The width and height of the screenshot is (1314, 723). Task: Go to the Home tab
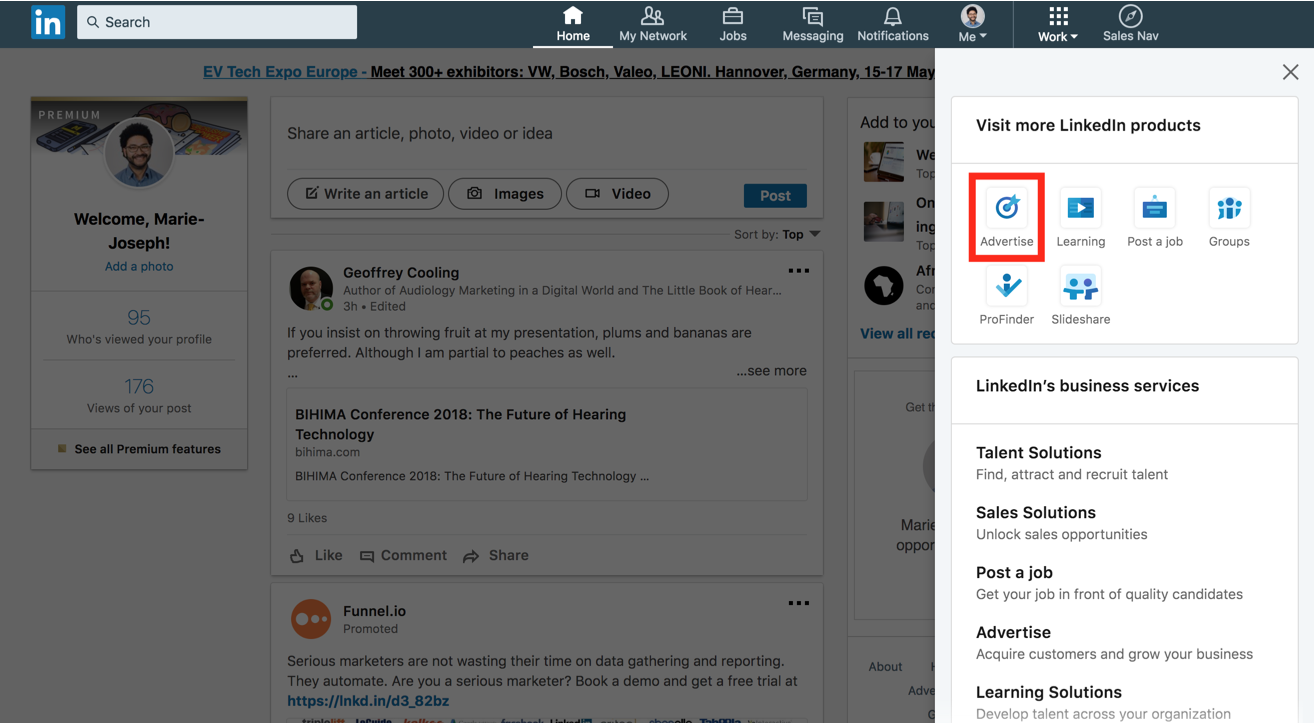[x=573, y=25]
